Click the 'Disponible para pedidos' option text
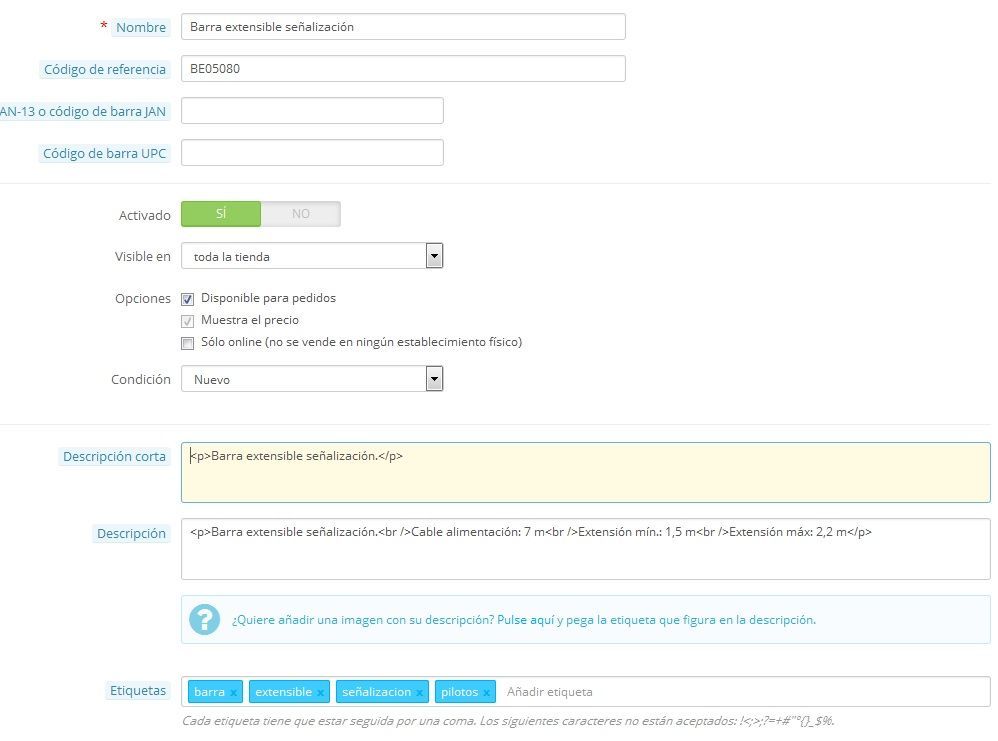This screenshot has width=998, height=741. tap(268, 298)
